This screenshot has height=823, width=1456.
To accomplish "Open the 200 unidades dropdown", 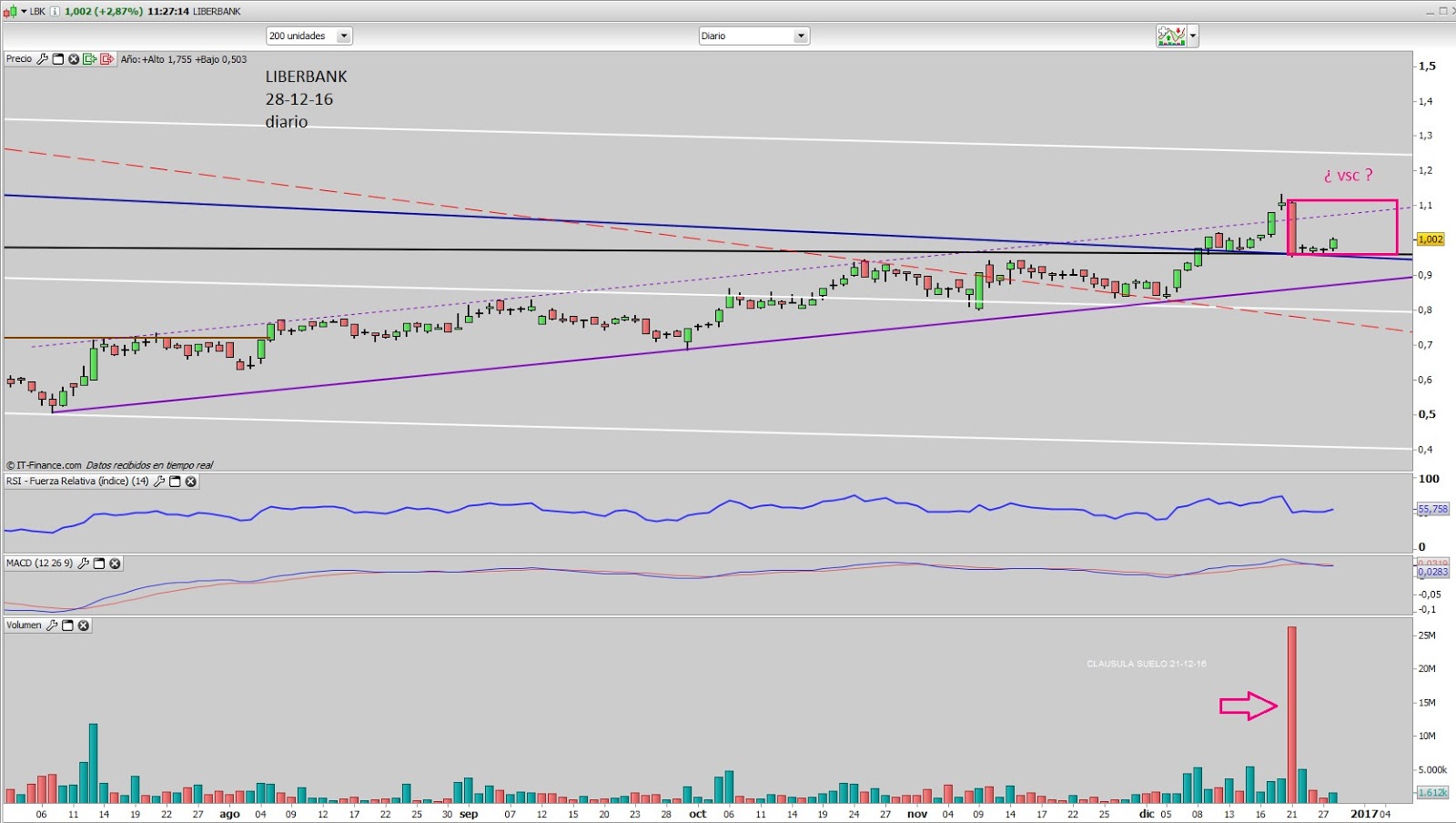I will pyautogui.click(x=308, y=36).
